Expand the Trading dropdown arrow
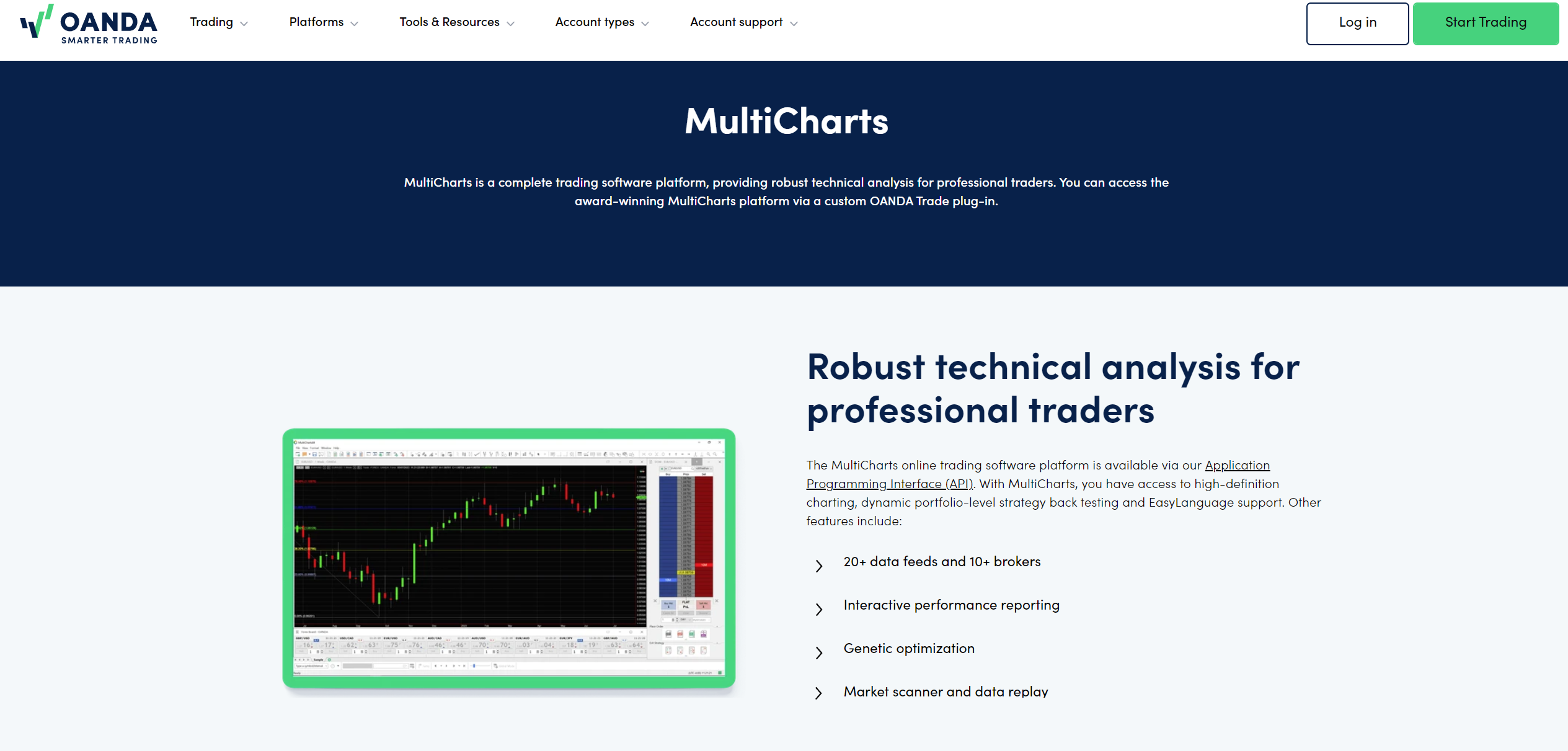Screen dimensions: 1568x751 tap(244, 24)
